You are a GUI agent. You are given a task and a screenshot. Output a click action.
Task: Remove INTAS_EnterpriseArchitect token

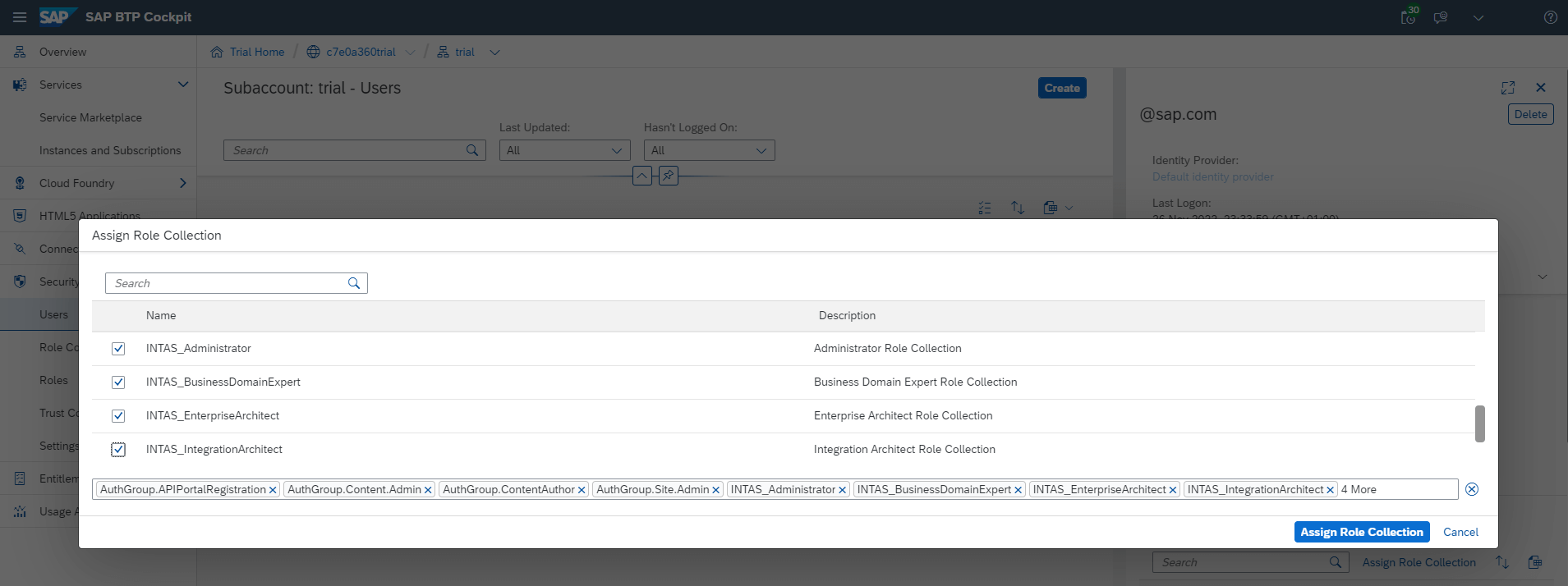pyautogui.click(x=1173, y=490)
